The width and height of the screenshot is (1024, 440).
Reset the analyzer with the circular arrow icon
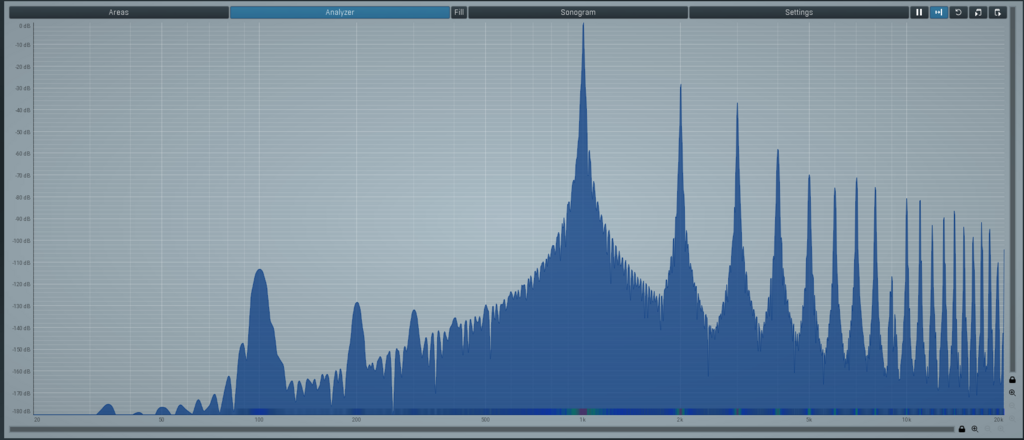click(x=958, y=12)
